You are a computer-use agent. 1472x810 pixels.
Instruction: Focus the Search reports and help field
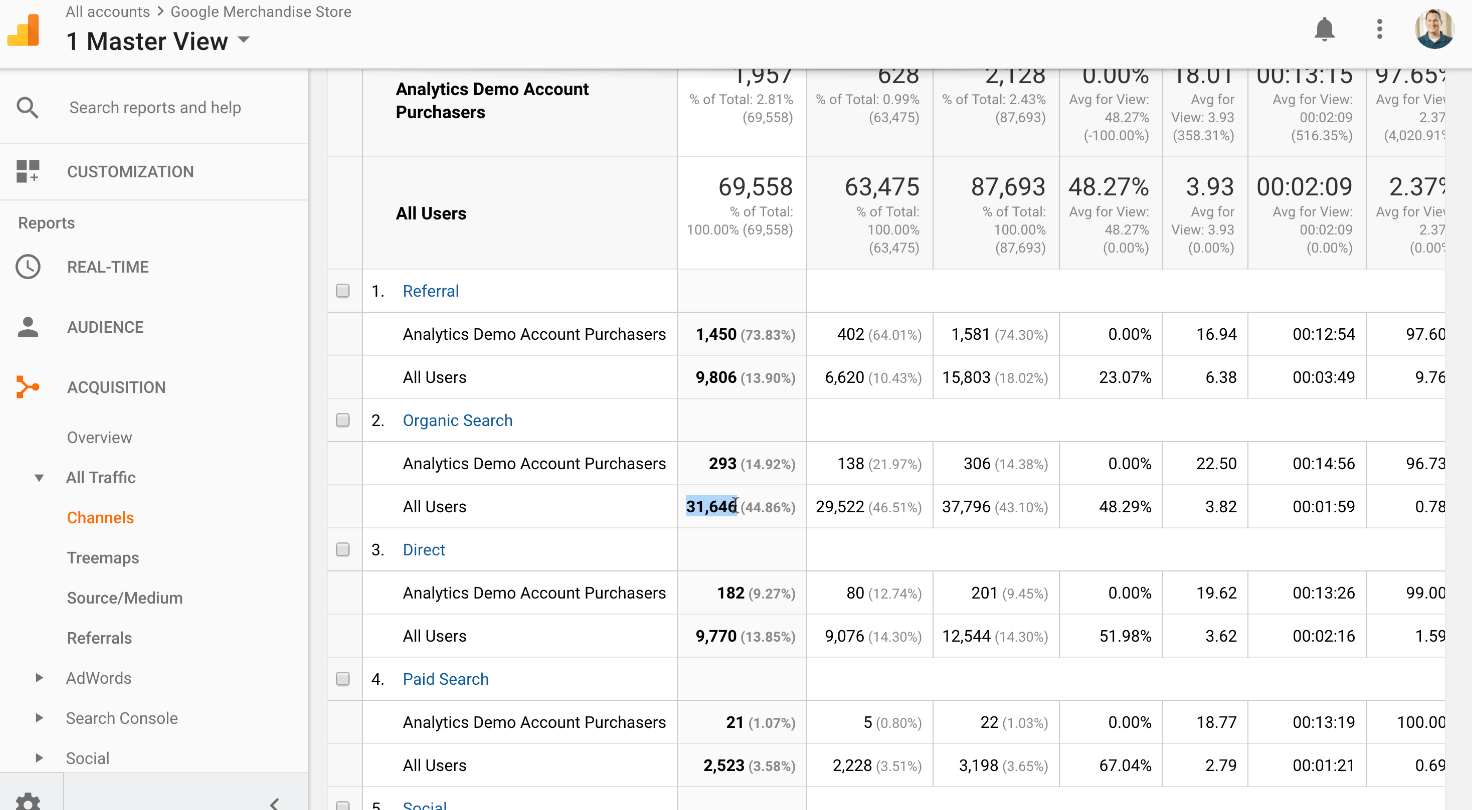click(x=155, y=108)
